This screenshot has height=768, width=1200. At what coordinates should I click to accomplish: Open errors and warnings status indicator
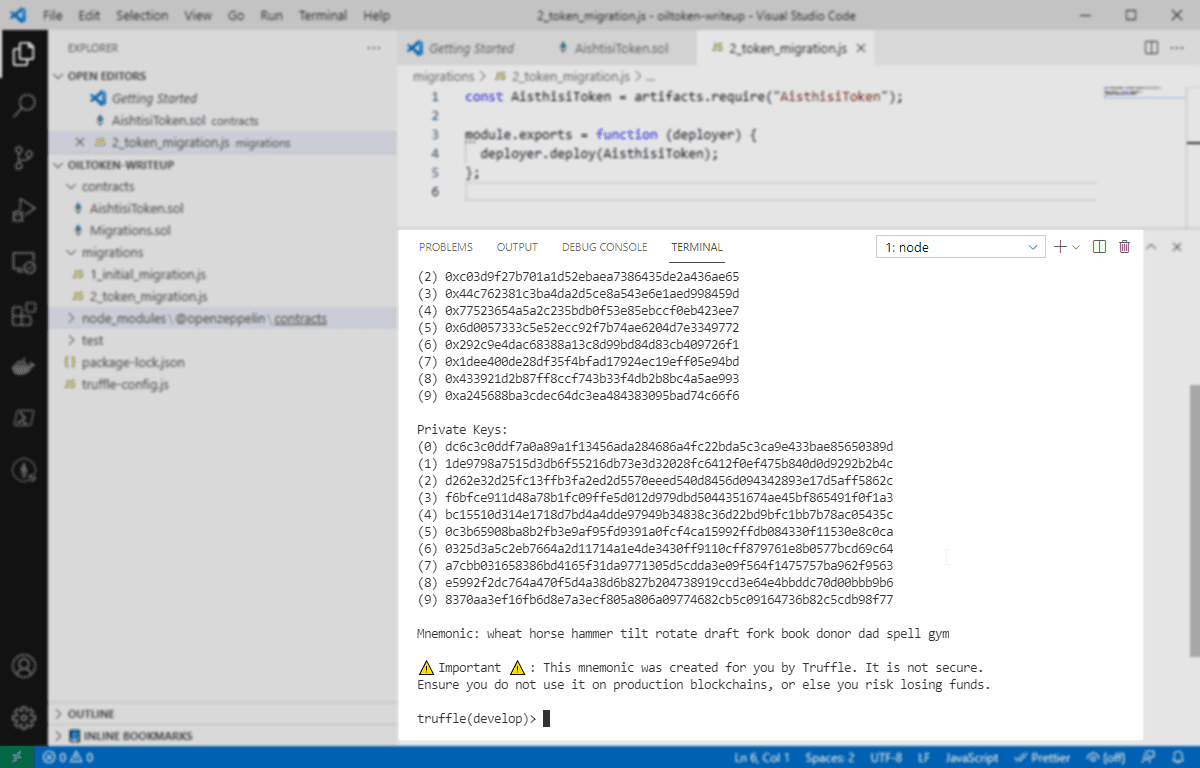pyautogui.click(x=68, y=758)
